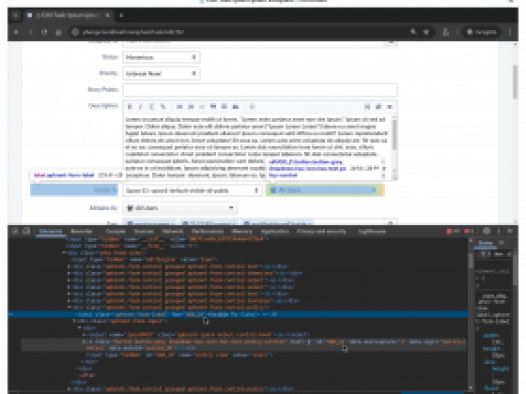Collapse the phui-form-view div node
The width and height of the screenshot is (526, 394).
(x=64, y=252)
